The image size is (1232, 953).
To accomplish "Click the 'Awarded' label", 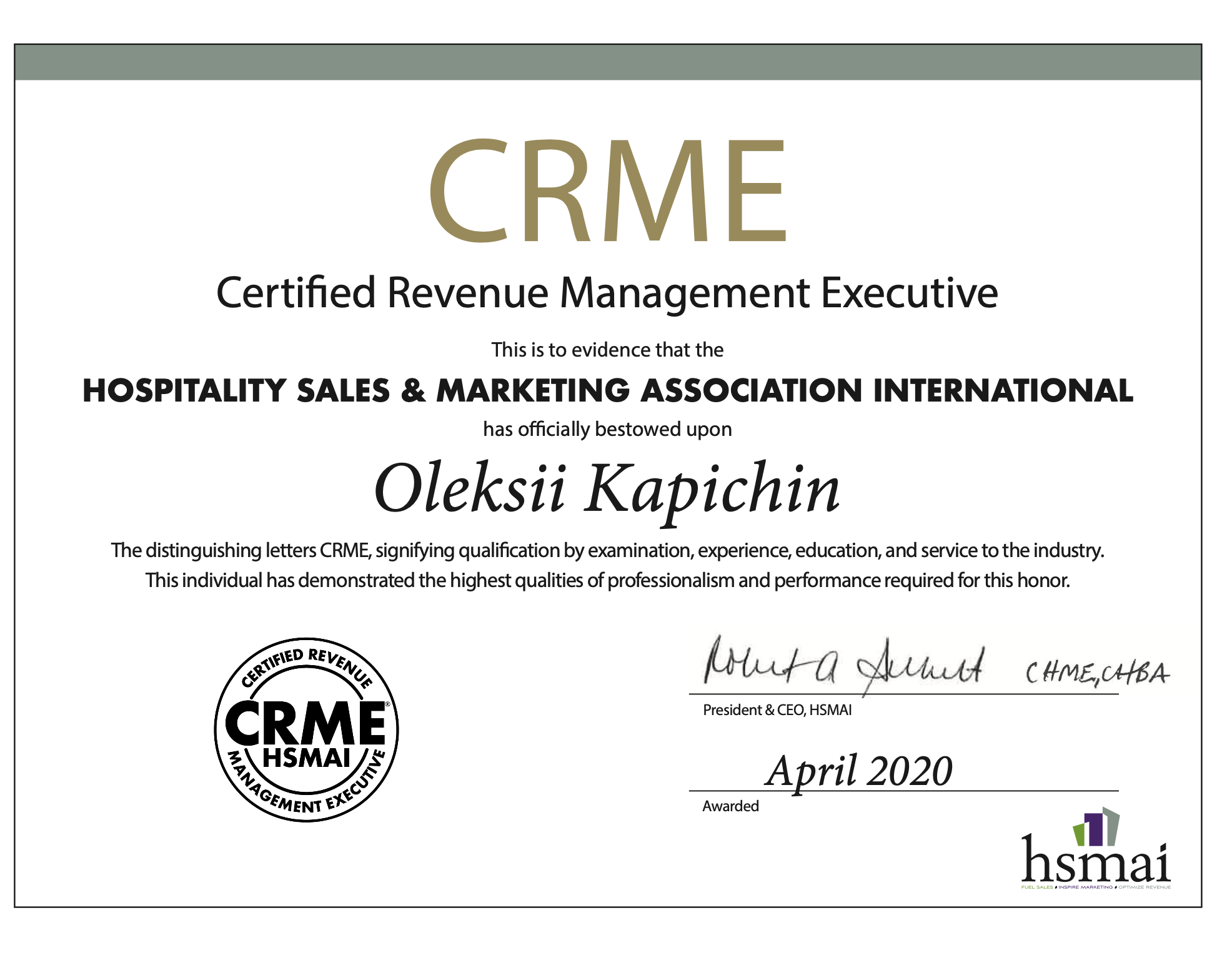I will (730, 806).
